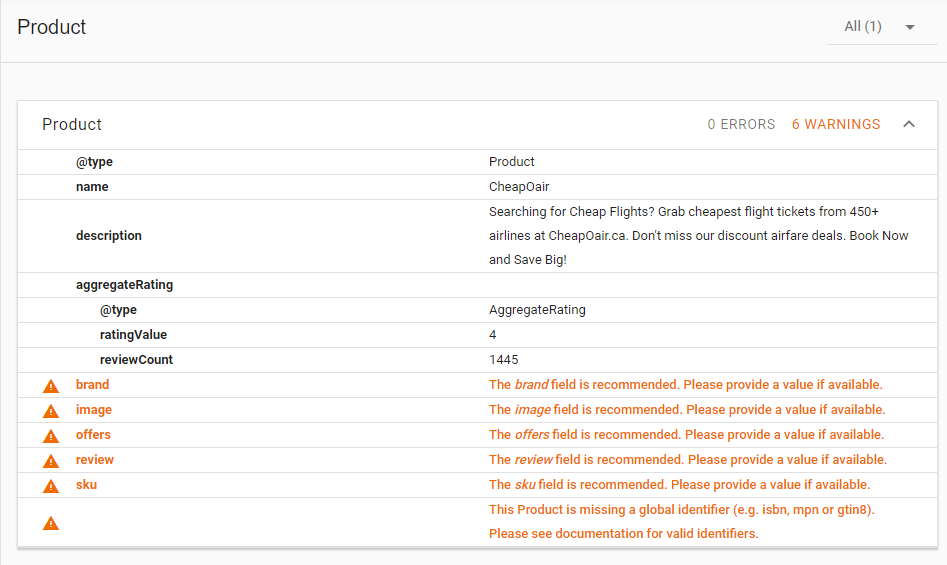Select the offers field name
Screen dimensions: 947x565
[93, 435]
